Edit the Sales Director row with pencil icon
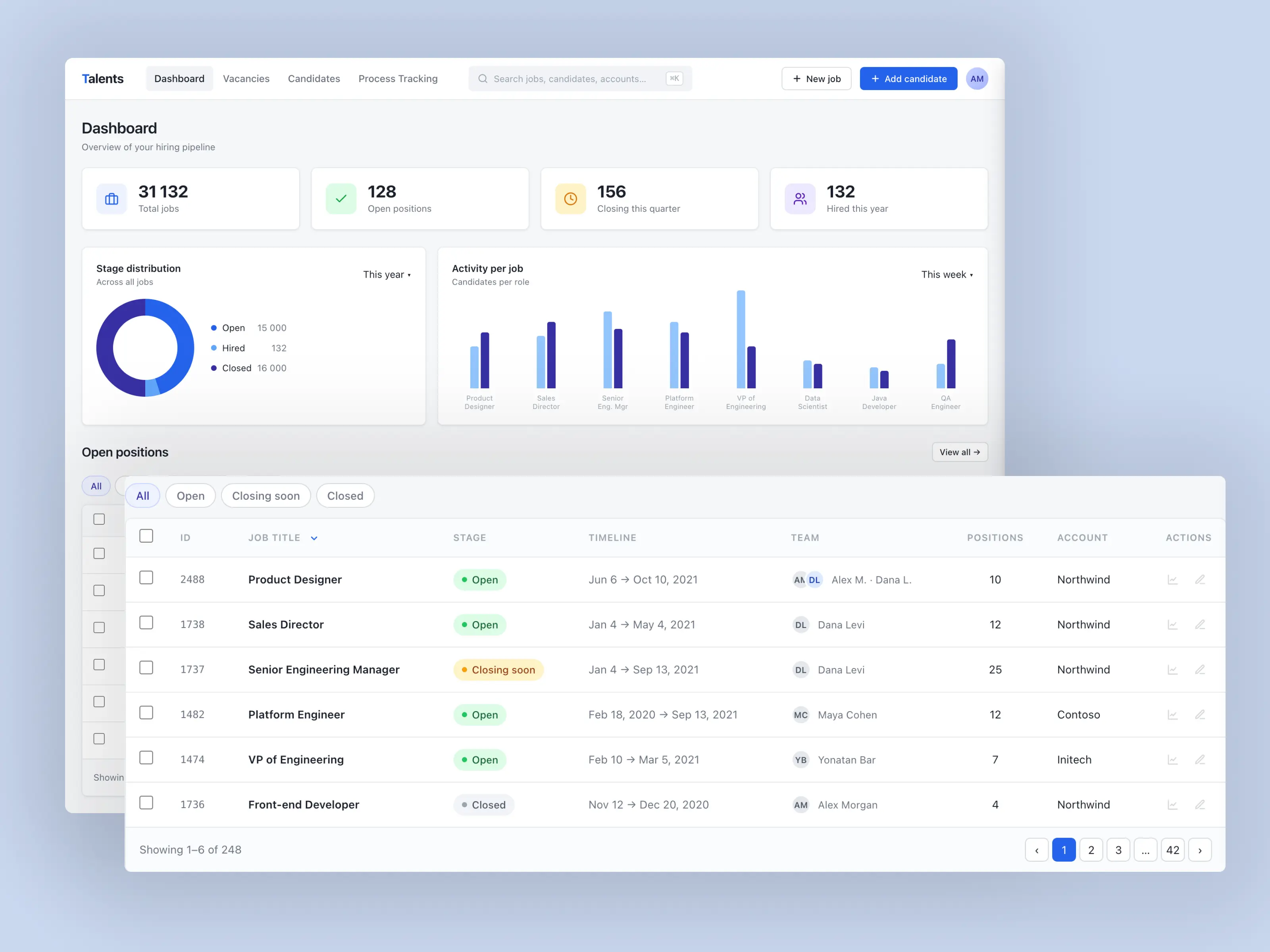This screenshot has width=1270, height=952. coord(1200,624)
